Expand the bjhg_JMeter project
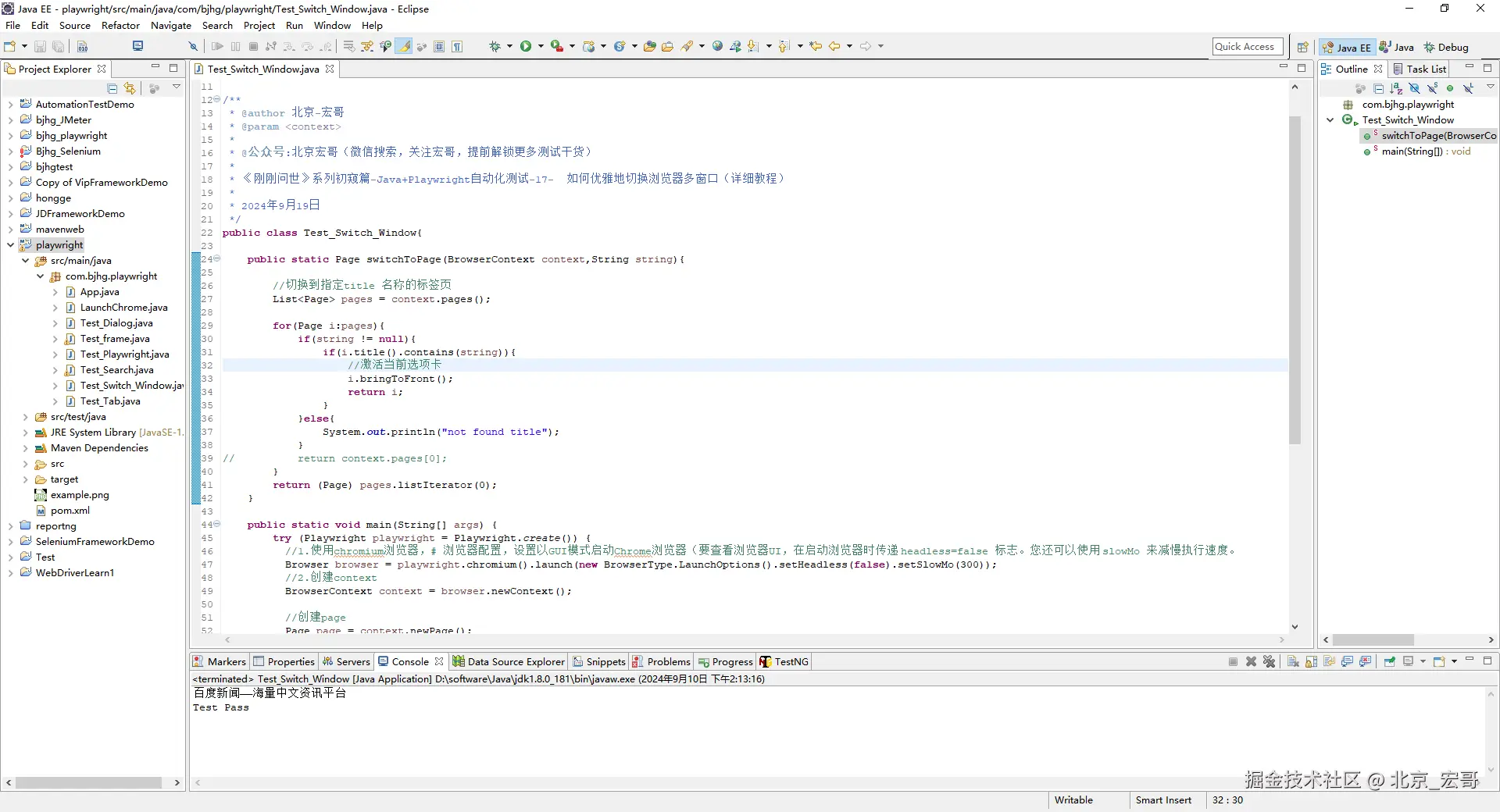Screen dimensions: 1500x812 (10, 120)
